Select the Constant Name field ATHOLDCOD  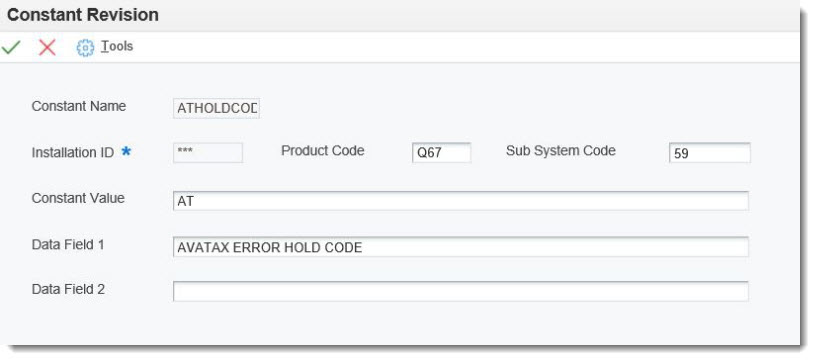(x=216, y=108)
